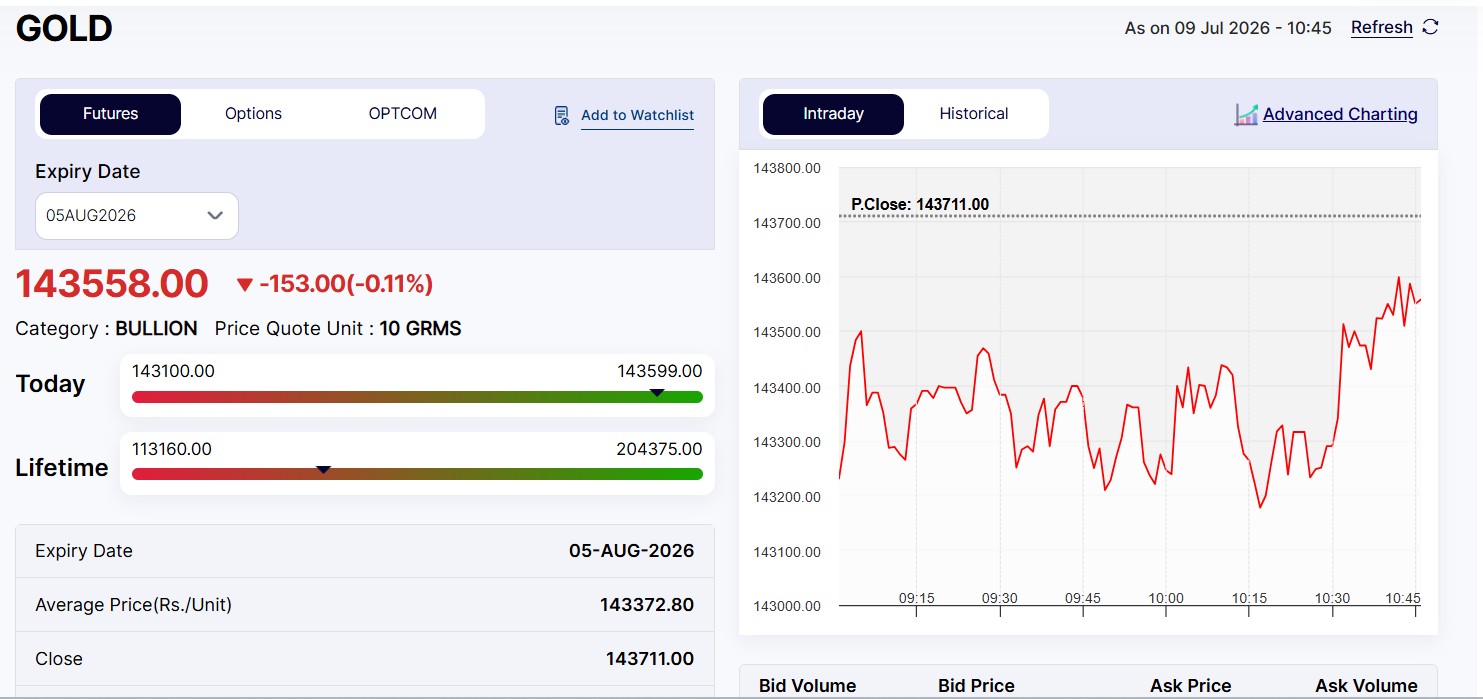Click the 143000.00 y-axis label
The image size is (1483, 699).
[x=787, y=606]
